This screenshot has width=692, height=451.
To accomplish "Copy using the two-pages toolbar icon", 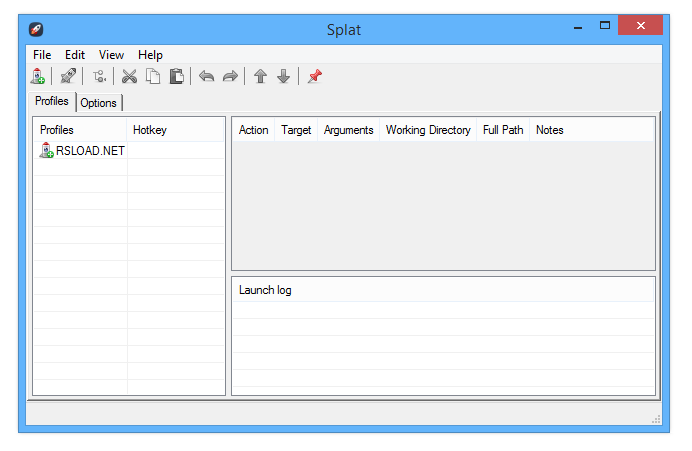I will pyautogui.click(x=153, y=76).
